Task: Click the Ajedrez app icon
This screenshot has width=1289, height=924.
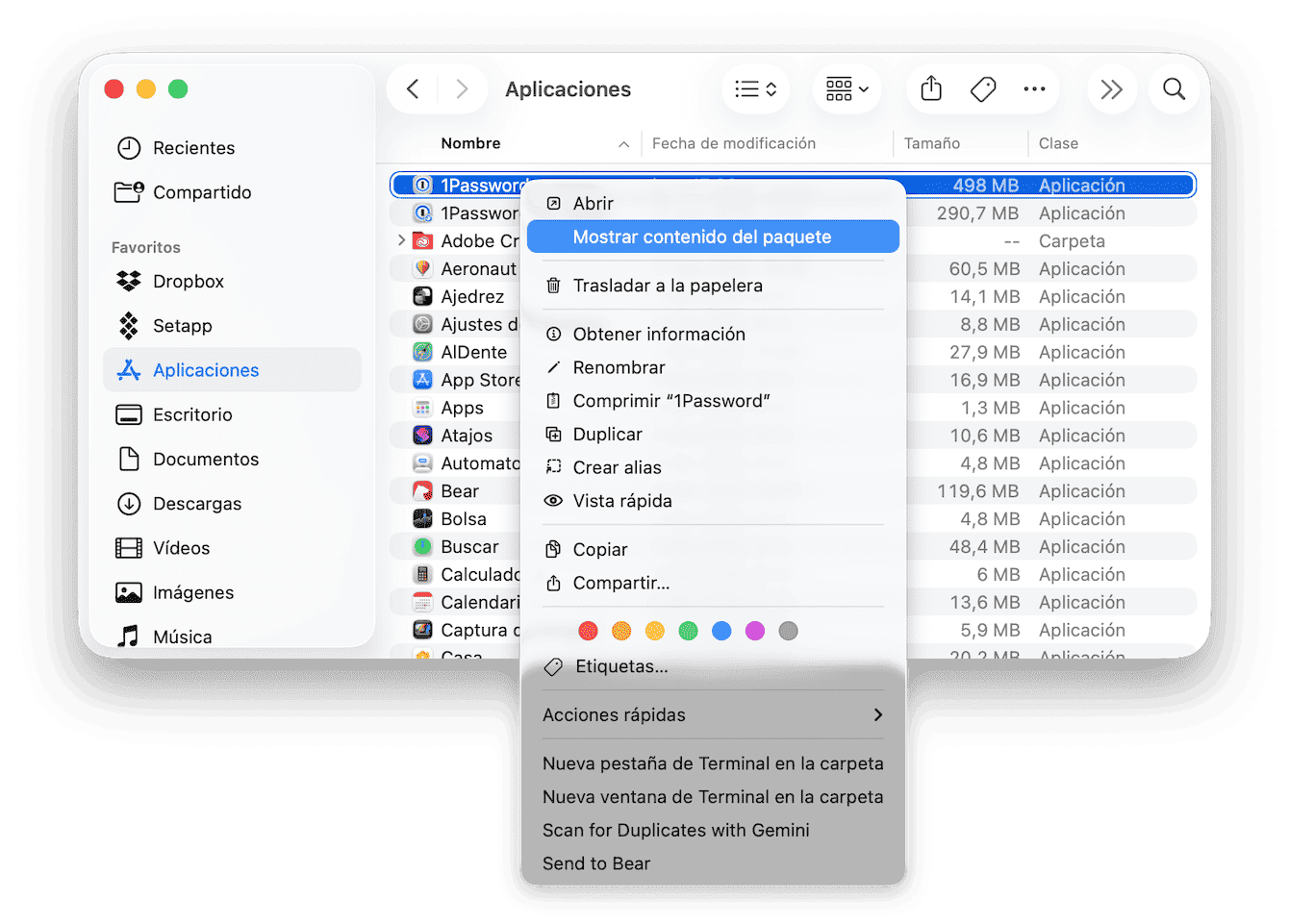Action: coord(422,296)
